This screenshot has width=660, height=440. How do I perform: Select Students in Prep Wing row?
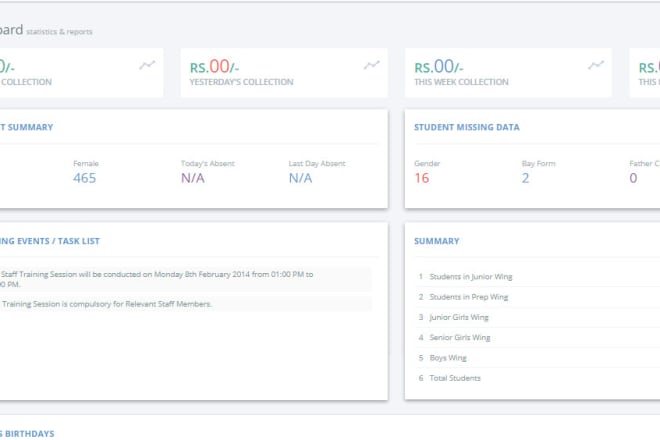point(537,297)
